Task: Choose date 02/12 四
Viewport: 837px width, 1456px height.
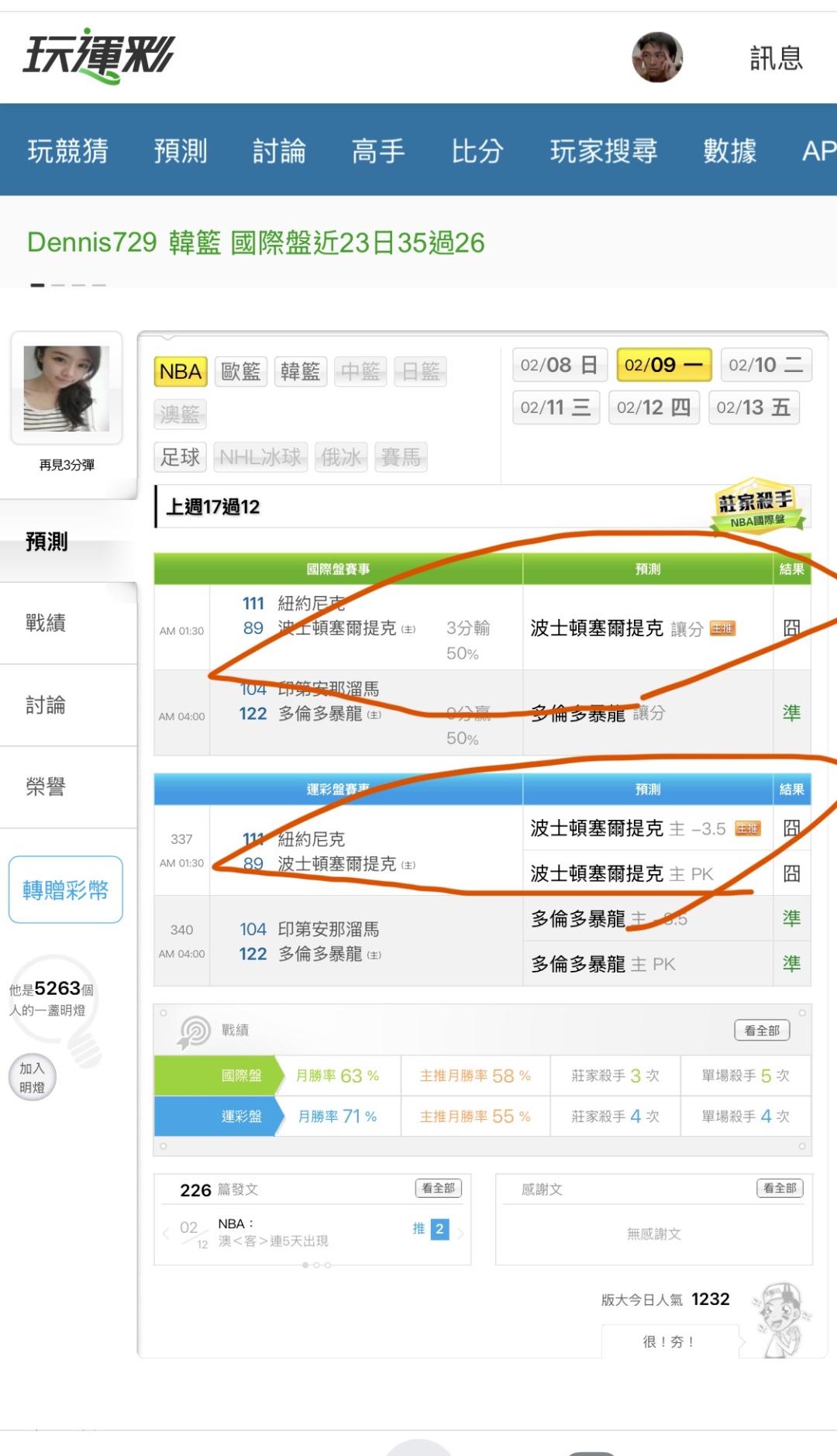Action: 654,408
